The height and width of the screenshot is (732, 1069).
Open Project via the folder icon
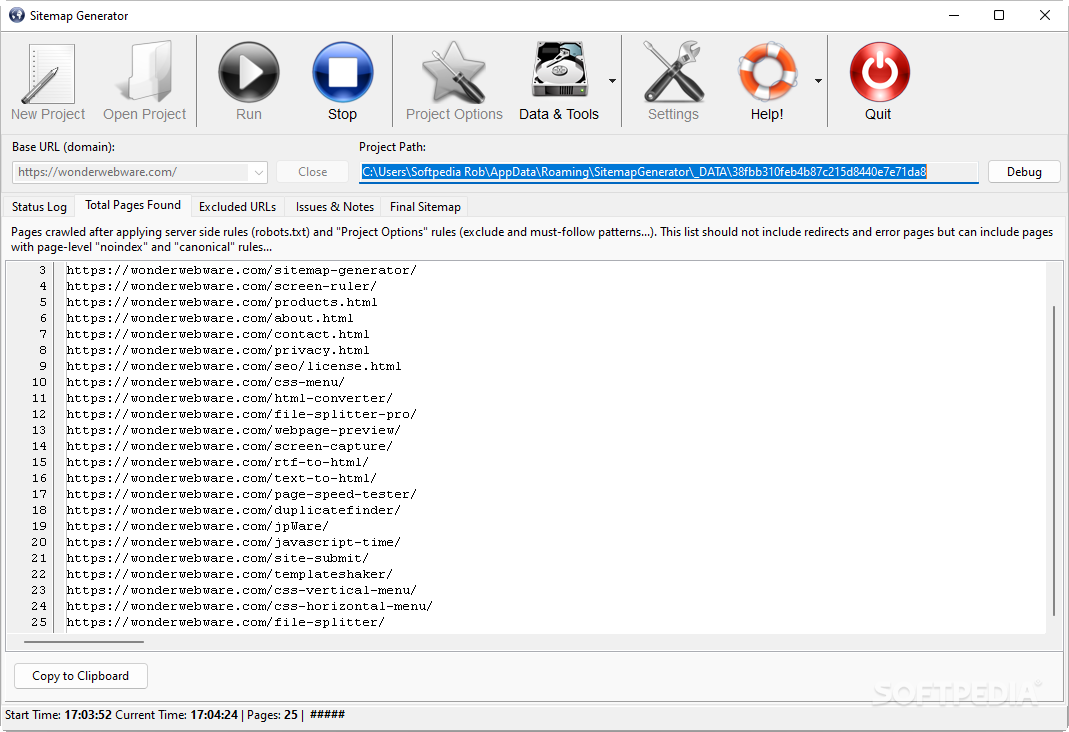(x=145, y=72)
